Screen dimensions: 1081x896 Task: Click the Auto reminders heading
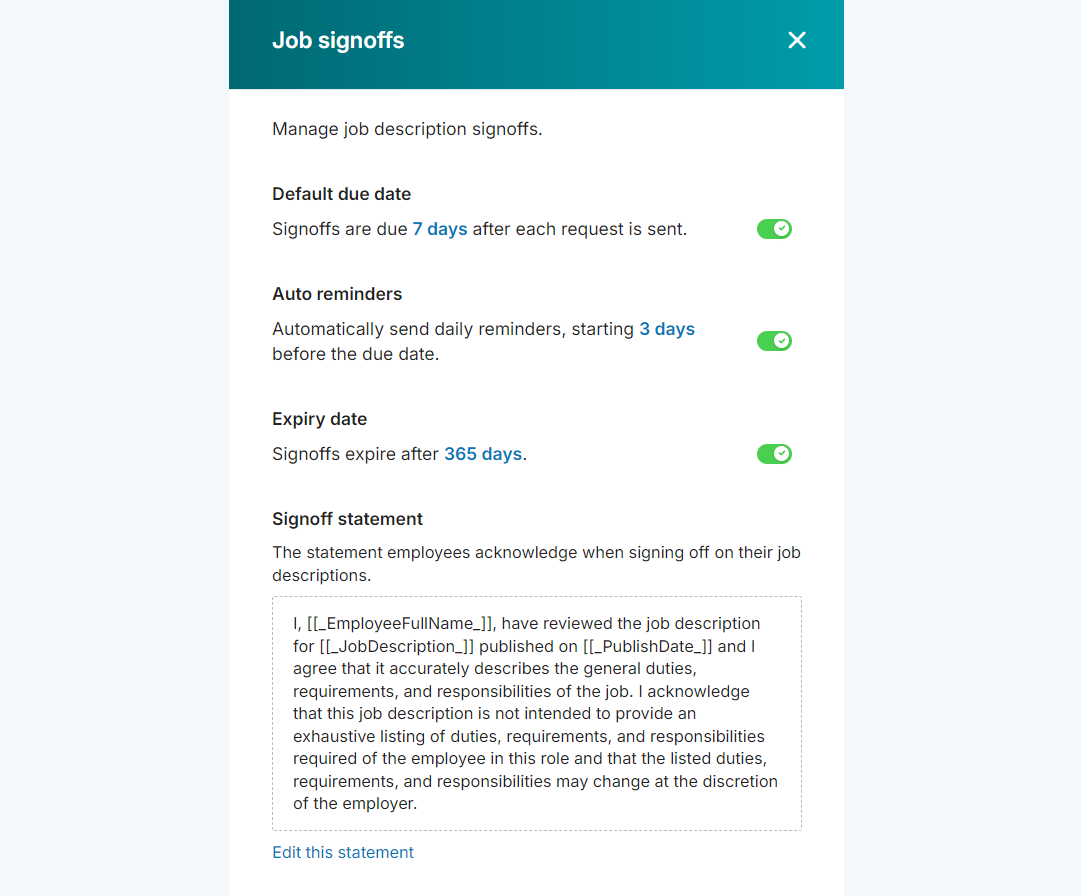click(x=337, y=294)
